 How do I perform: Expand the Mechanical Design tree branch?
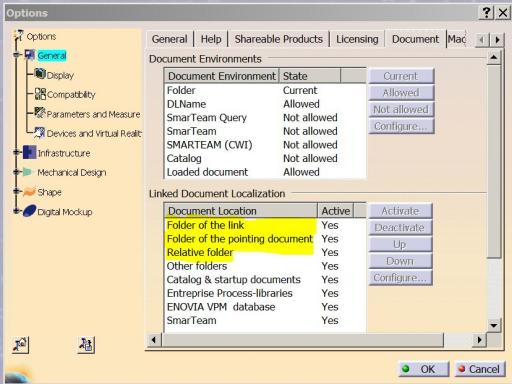coord(16,172)
